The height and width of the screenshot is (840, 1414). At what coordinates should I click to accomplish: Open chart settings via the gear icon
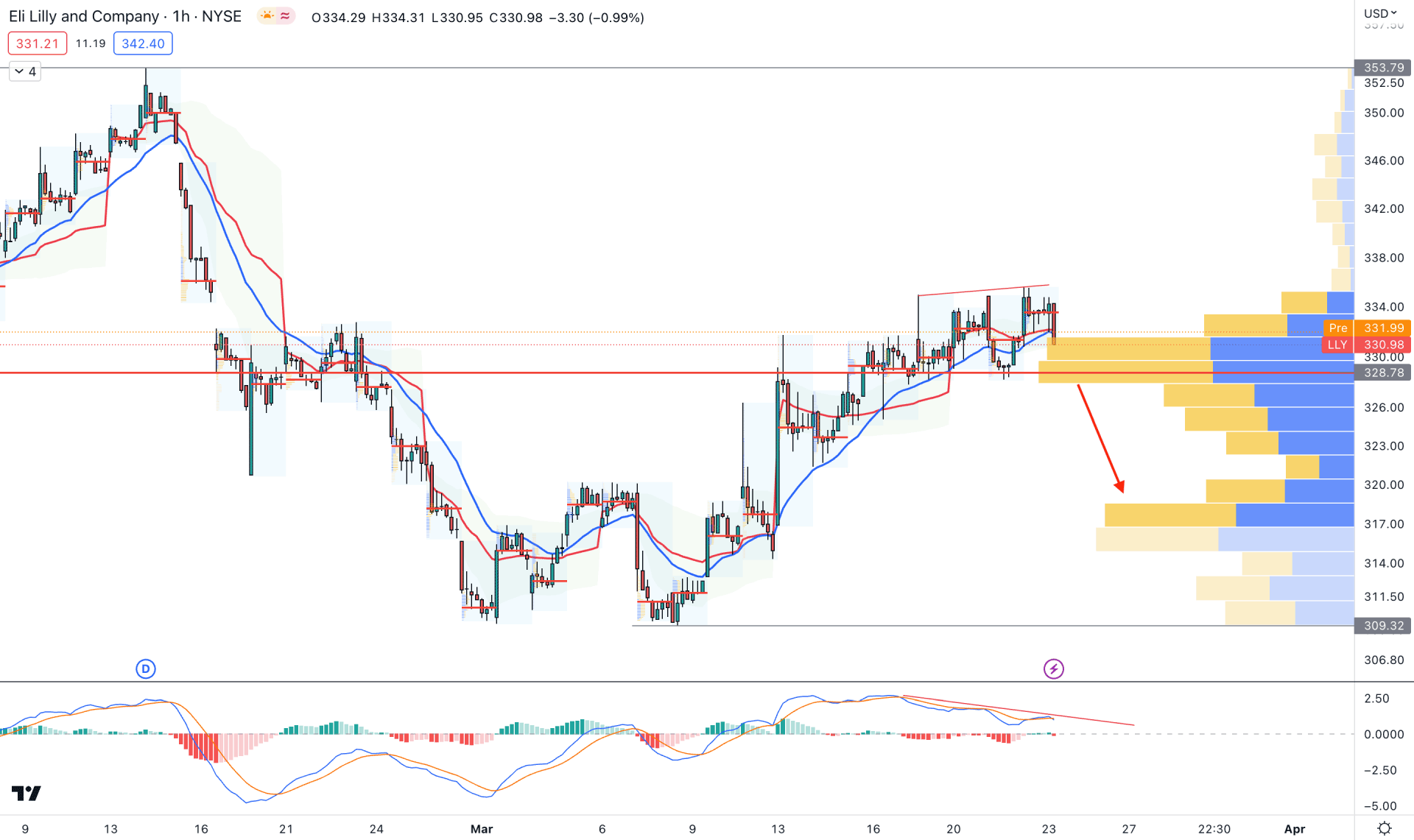click(x=1385, y=828)
